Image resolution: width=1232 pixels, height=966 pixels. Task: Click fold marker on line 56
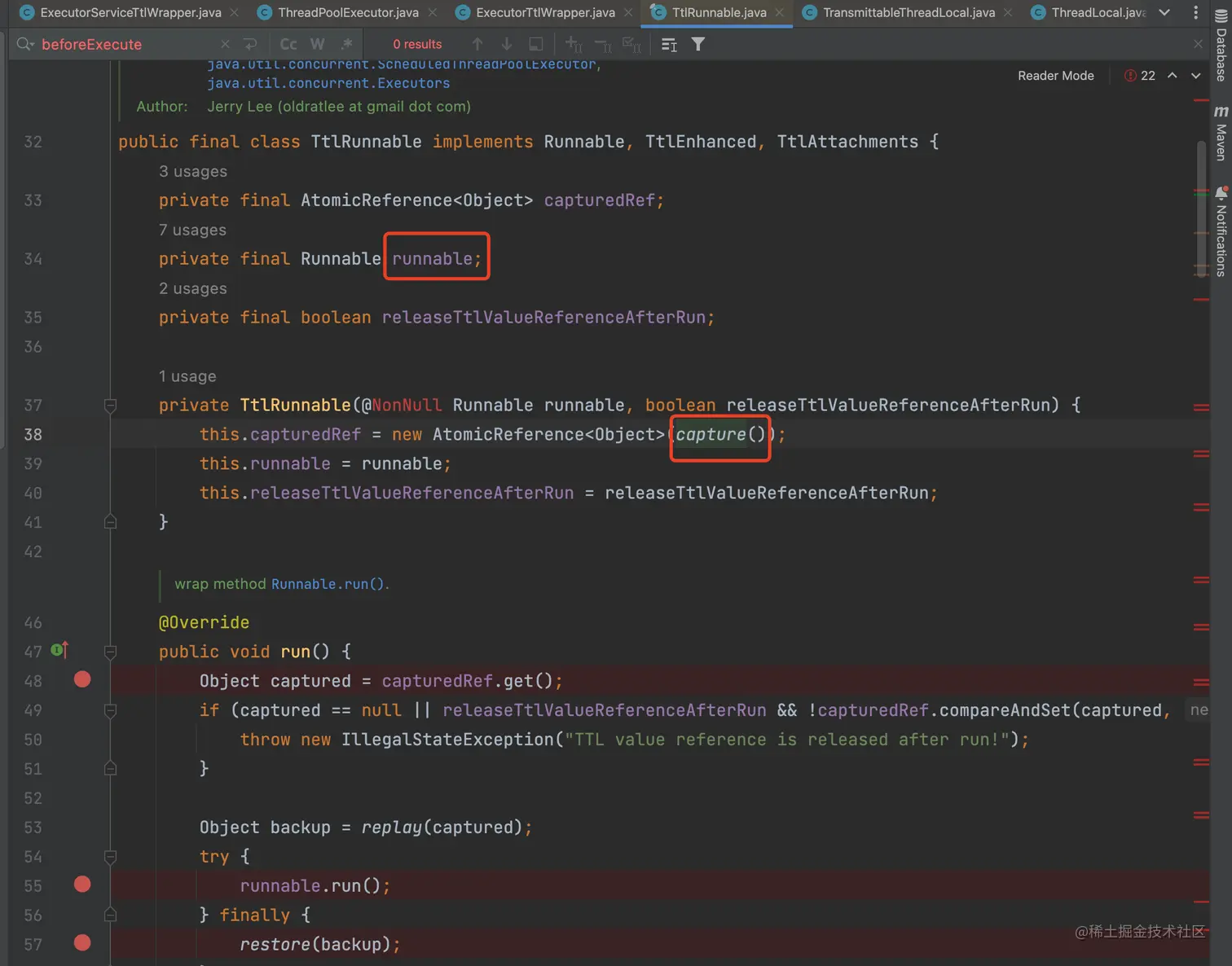(111, 915)
